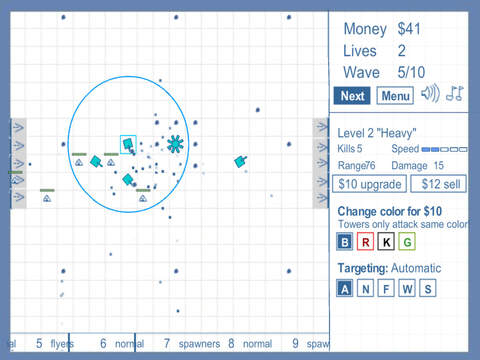The height and width of the screenshot is (360, 480).
Task: Set targeting mode to W
Action: coord(407,288)
